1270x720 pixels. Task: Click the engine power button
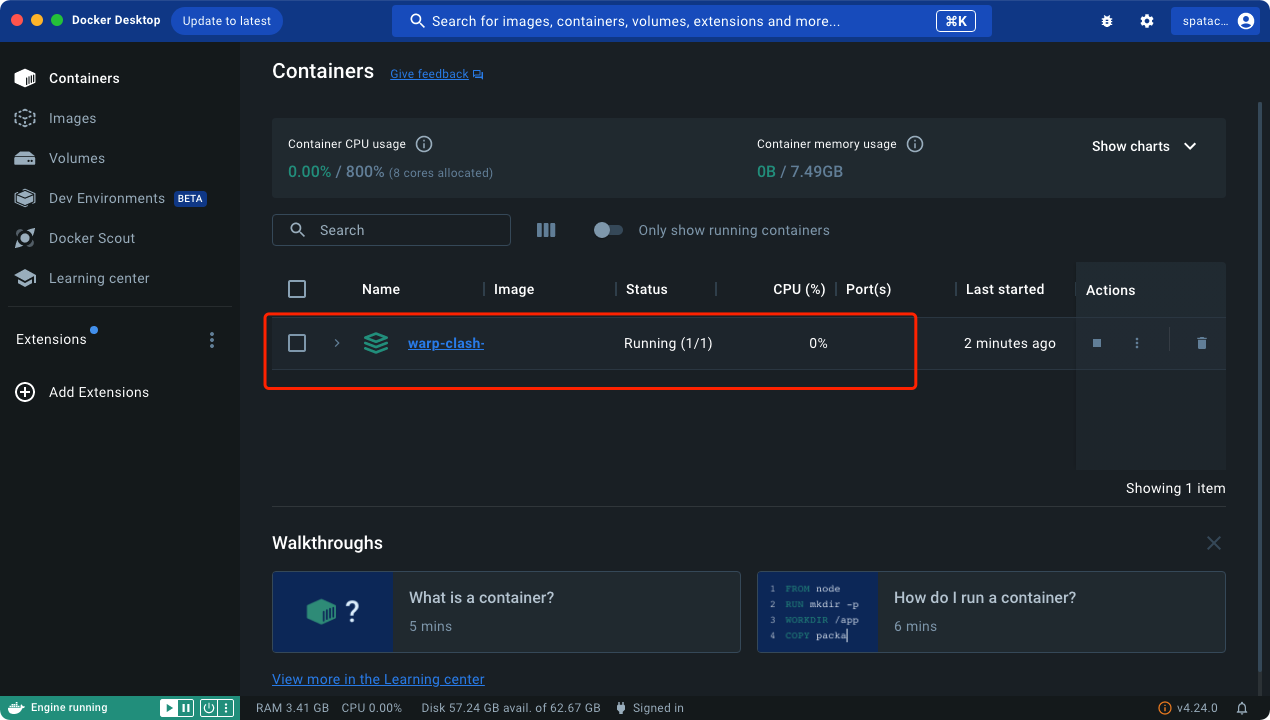click(208, 708)
